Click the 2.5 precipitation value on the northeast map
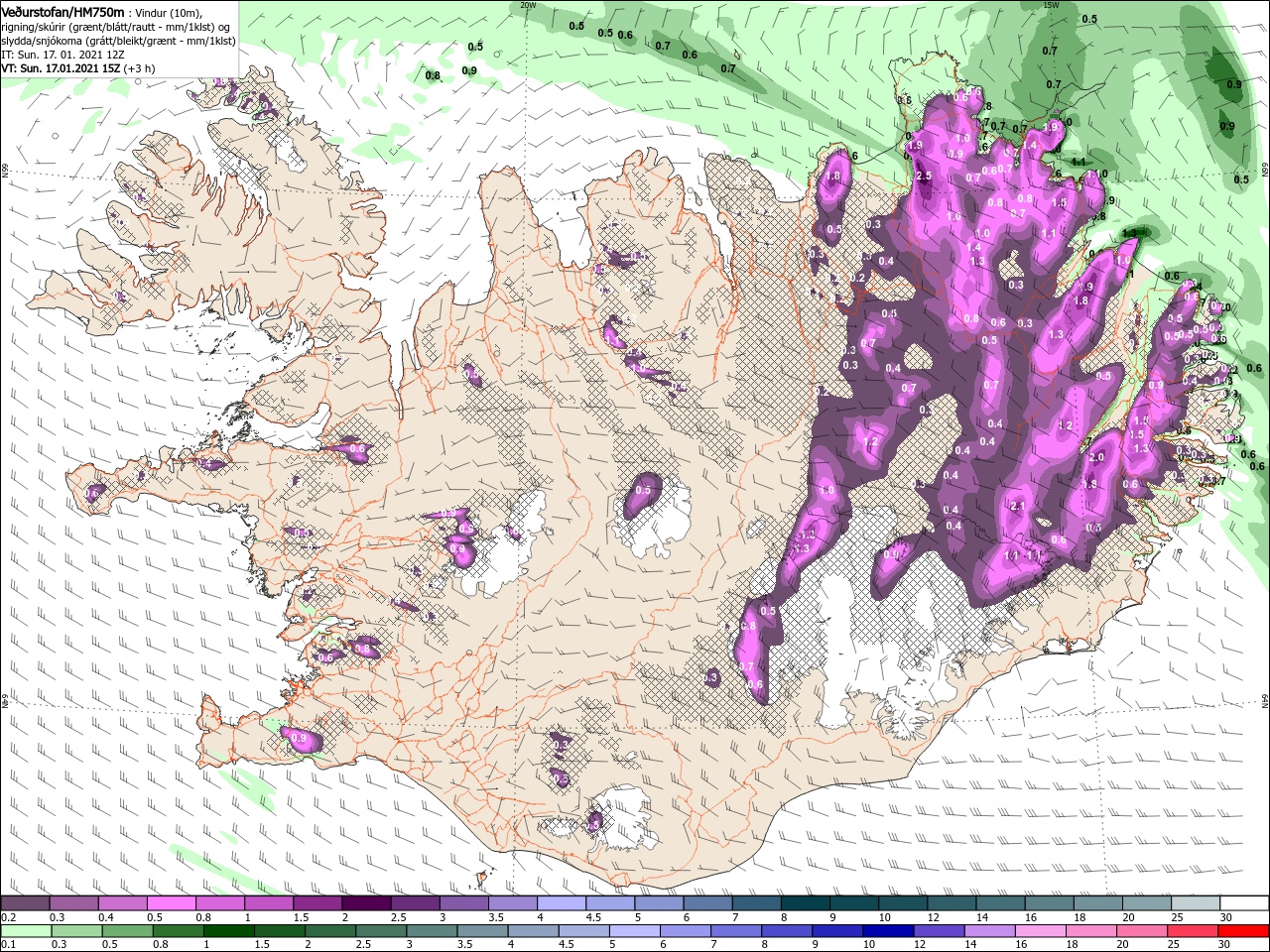Screen dimensions: 1270x952 pos(924,176)
